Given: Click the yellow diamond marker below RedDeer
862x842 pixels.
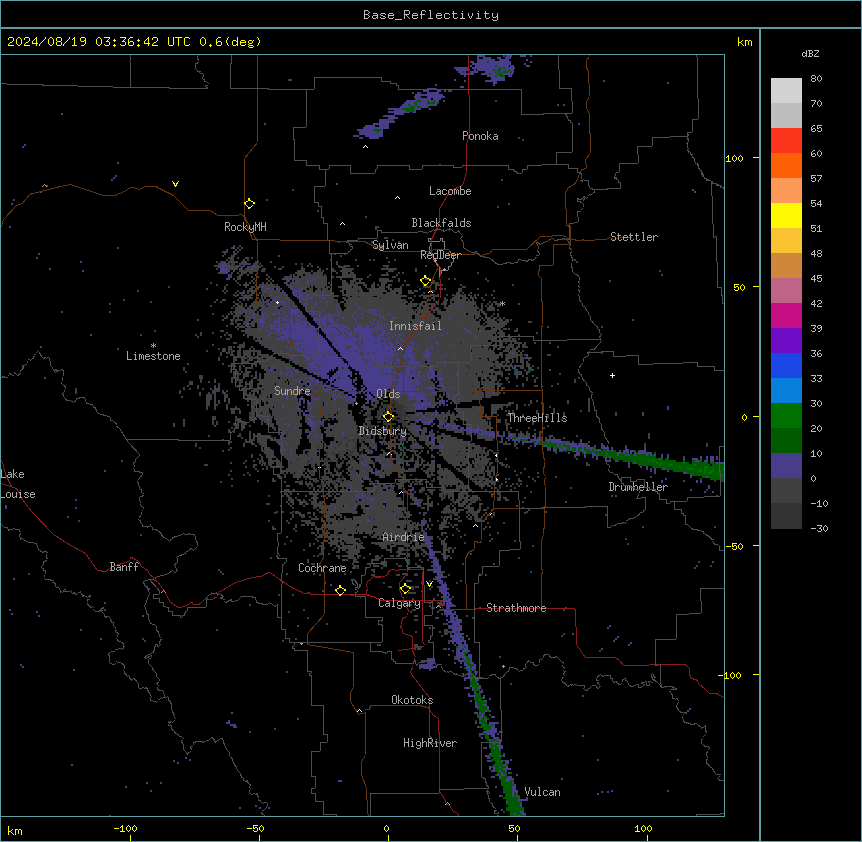Looking at the screenshot, I should 426,281.
